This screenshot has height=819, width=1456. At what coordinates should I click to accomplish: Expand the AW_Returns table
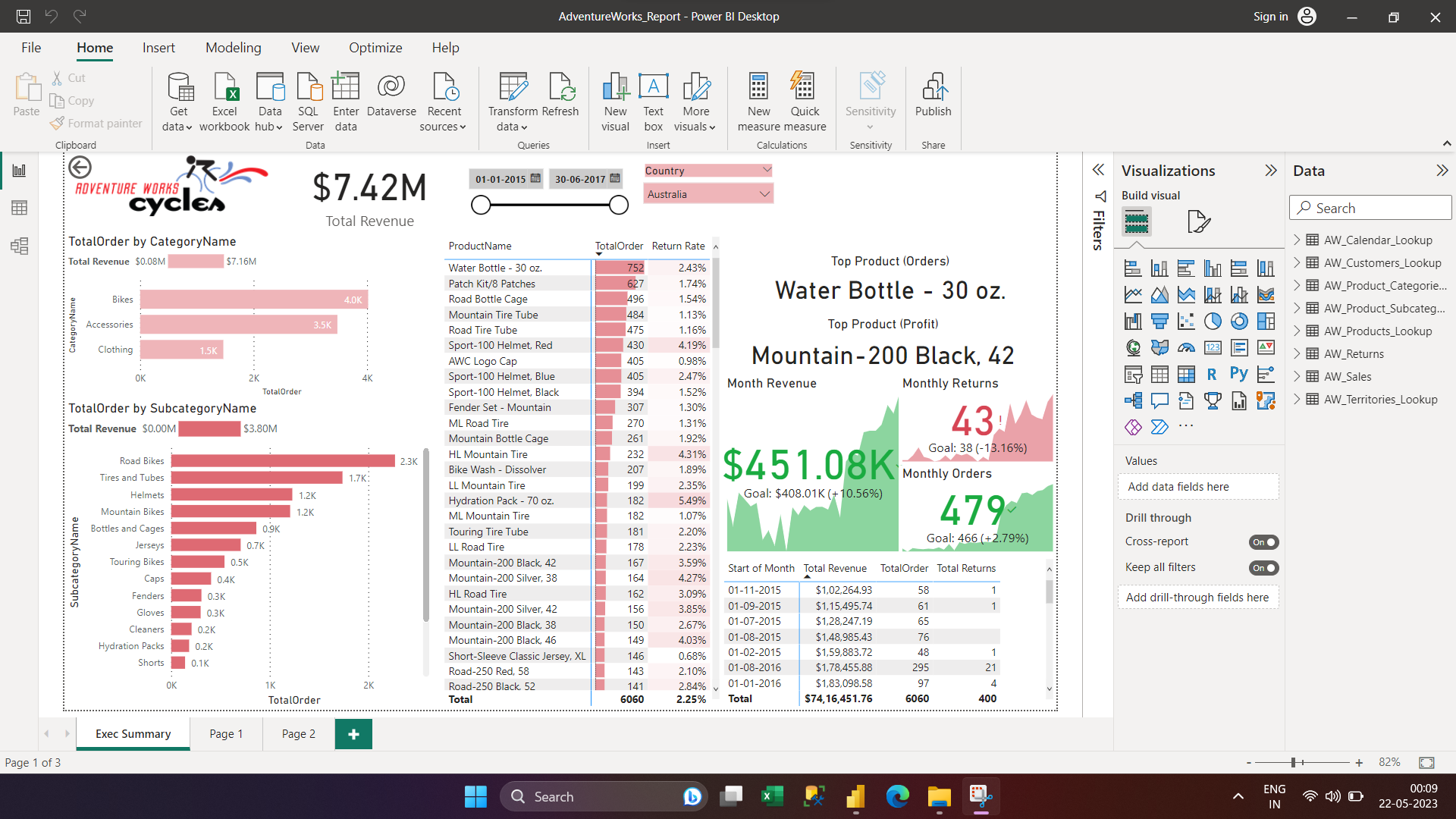[x=1297, y=353]
